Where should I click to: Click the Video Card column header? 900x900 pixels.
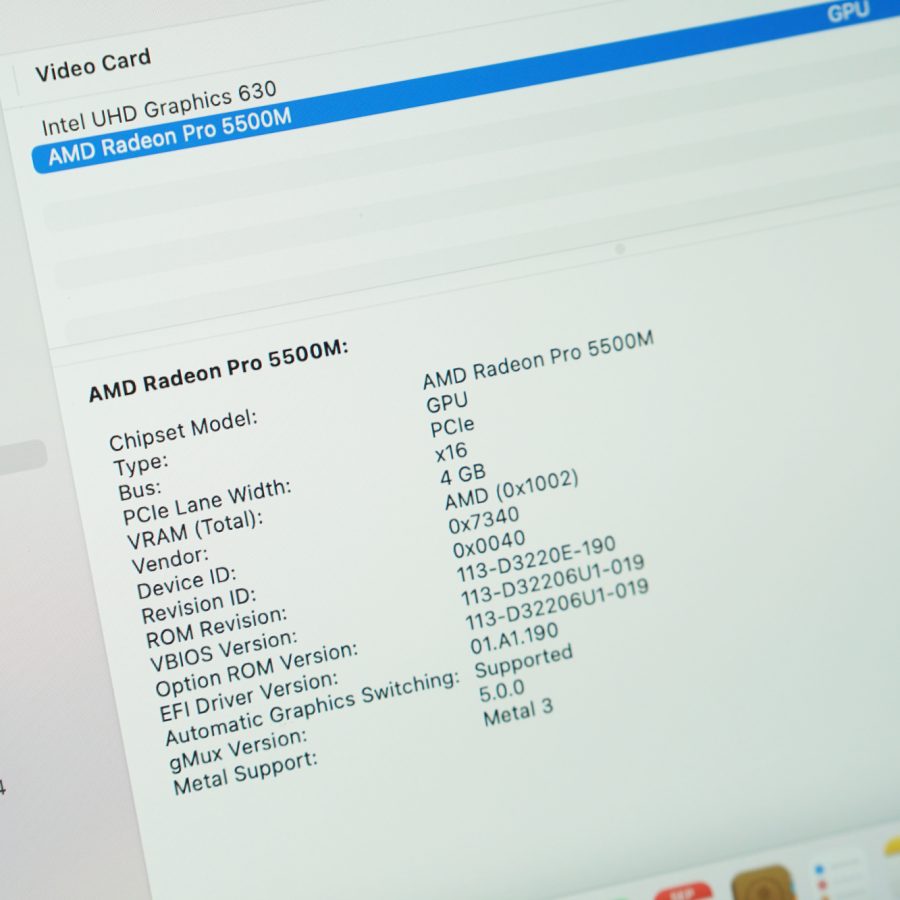pos(92,64)
